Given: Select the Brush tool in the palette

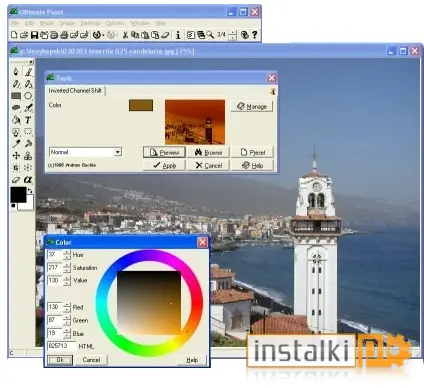Looking at the screenshot, I should (28, 71).
